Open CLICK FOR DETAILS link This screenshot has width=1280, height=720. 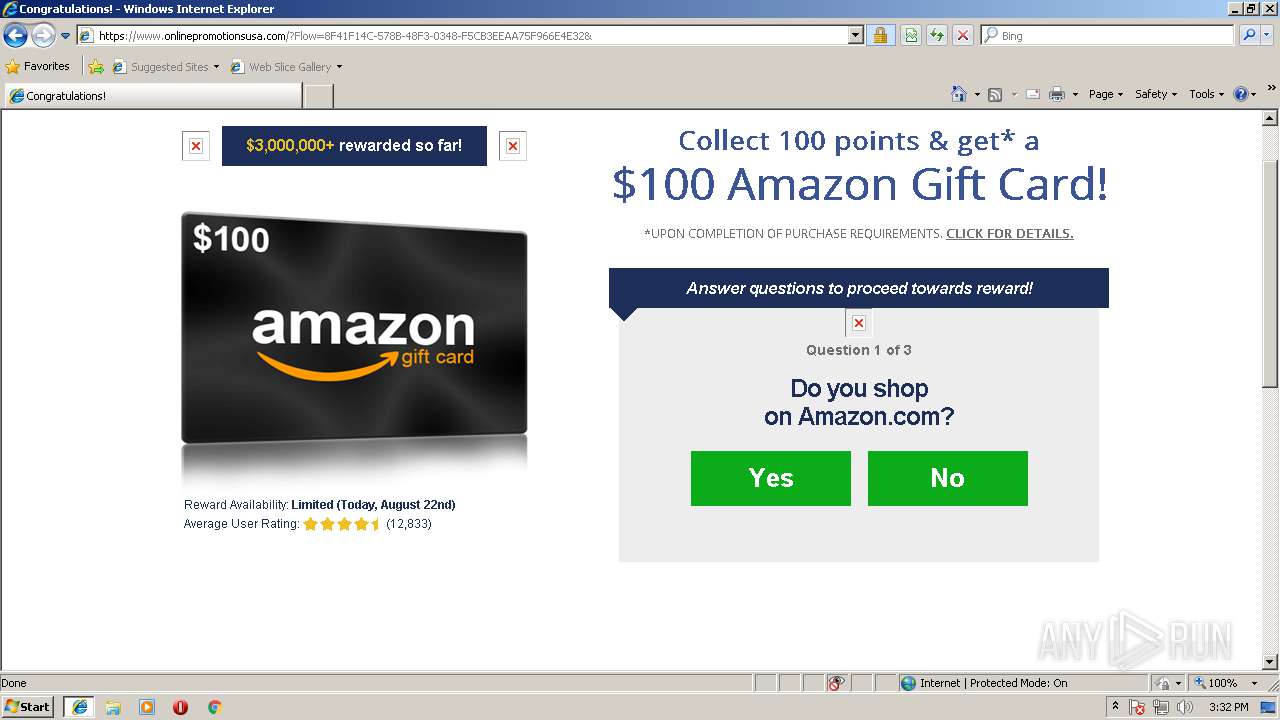(x=1010, y=234)
